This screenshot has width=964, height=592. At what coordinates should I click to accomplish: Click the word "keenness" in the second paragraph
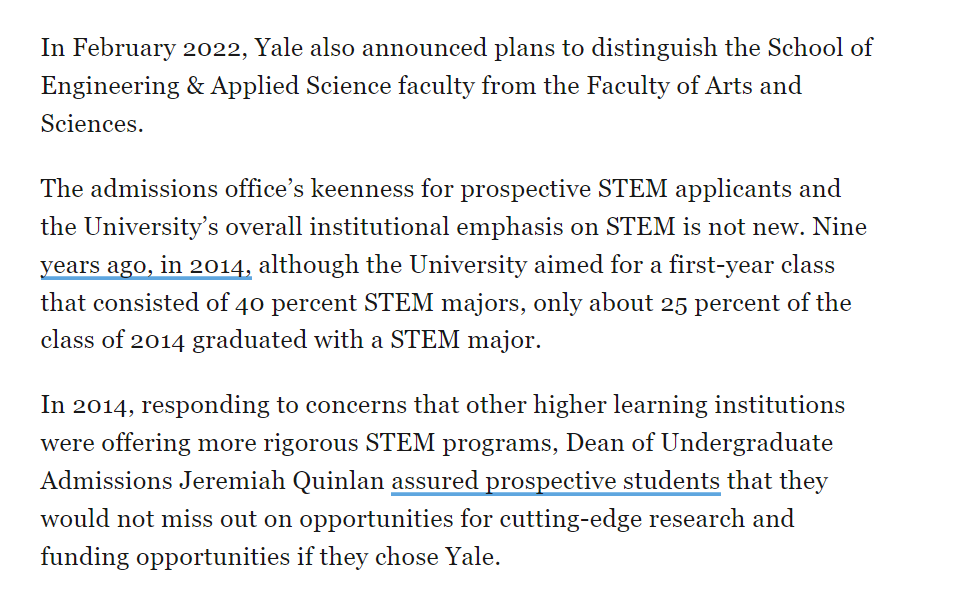click(362, 189)
